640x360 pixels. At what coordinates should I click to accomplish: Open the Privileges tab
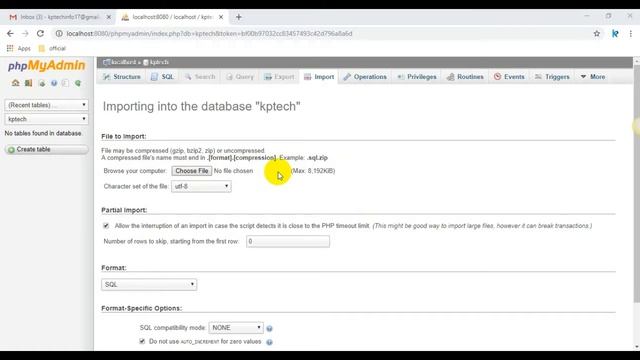click(x=417, y=77)
